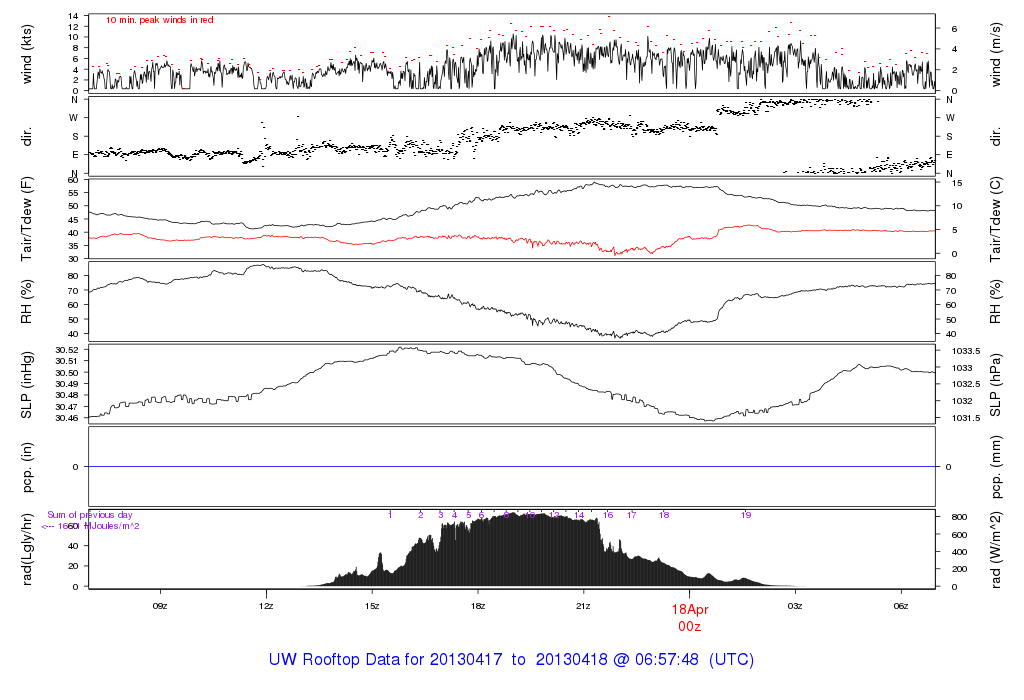This screenshot has height=700, width=1024.
Task: Select the 'pcp. (in)' axis label
Action: click(x=28, y=466)
